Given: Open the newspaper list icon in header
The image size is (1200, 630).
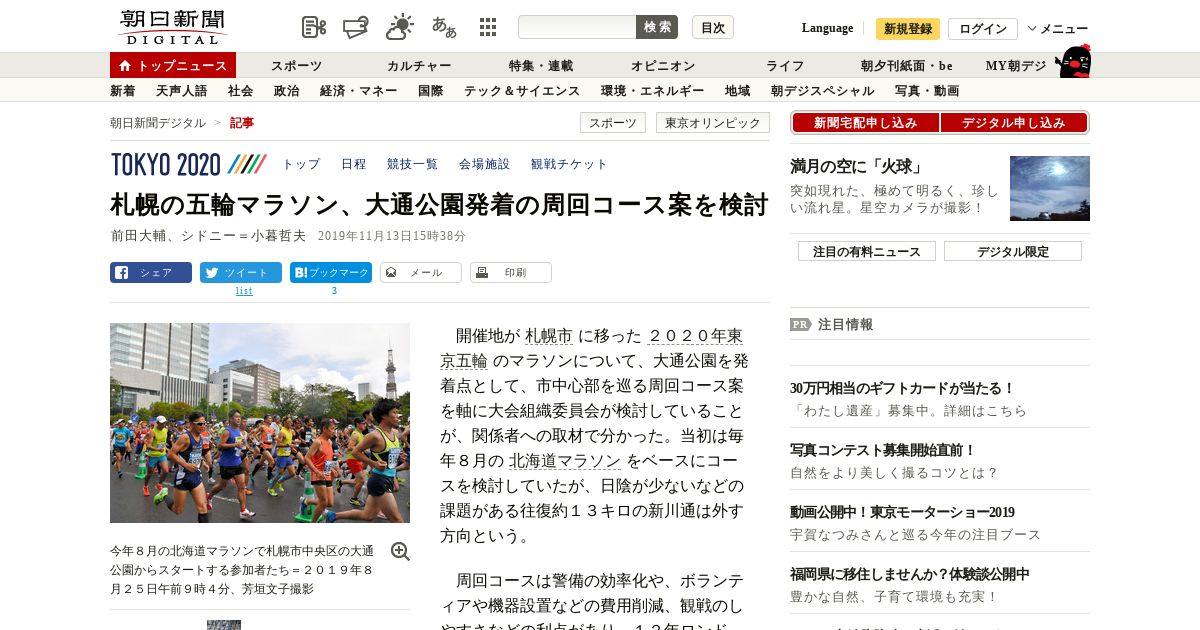Looking at the screenshot, I should [314, 27].
